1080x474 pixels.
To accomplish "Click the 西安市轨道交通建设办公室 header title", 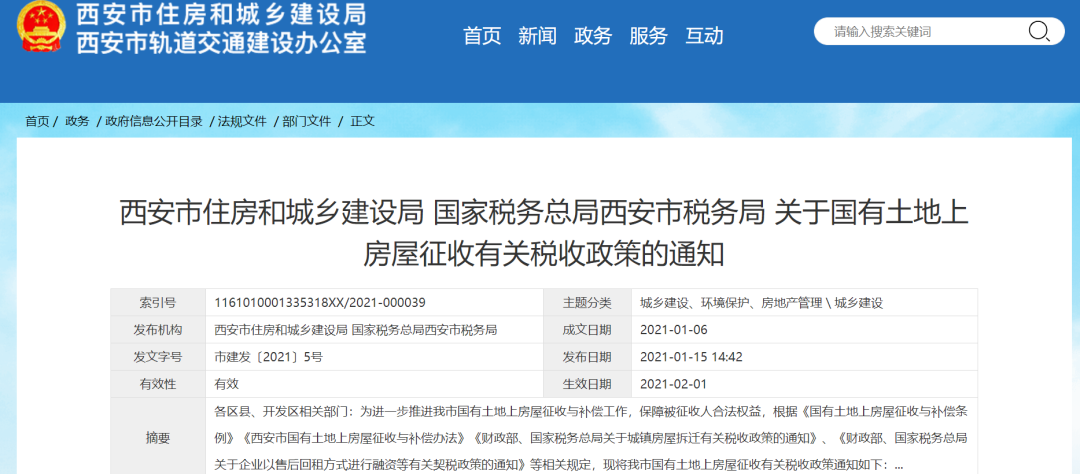I will coord(221,43).
